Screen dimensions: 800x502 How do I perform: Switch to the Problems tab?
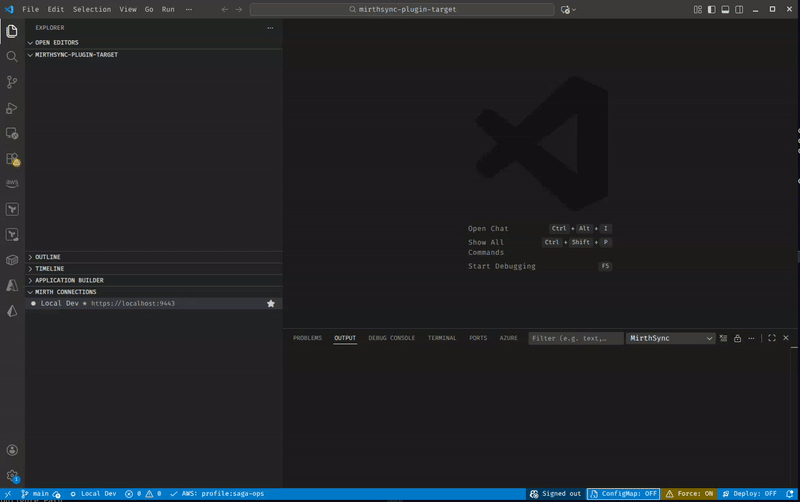(307, 338)
